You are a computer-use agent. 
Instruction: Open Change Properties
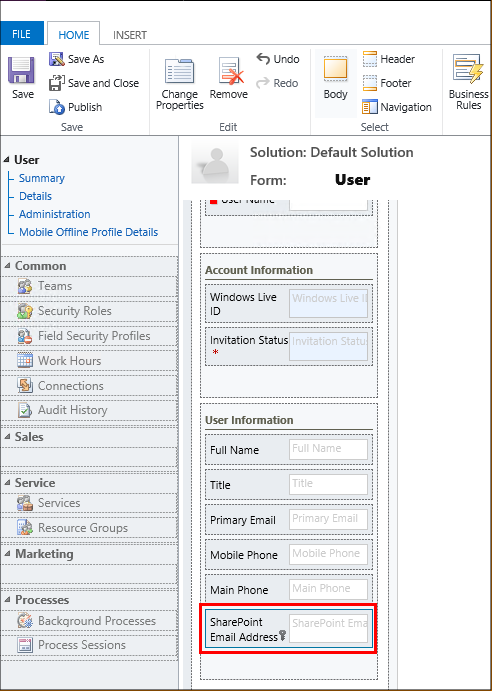[x=179, y=84]
